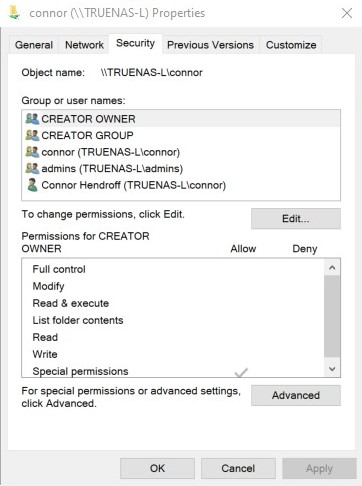Image resolution: width=362 pixels, height=486 pixels.
Task: Confirm with the OK button
Action: pos(157,468)
